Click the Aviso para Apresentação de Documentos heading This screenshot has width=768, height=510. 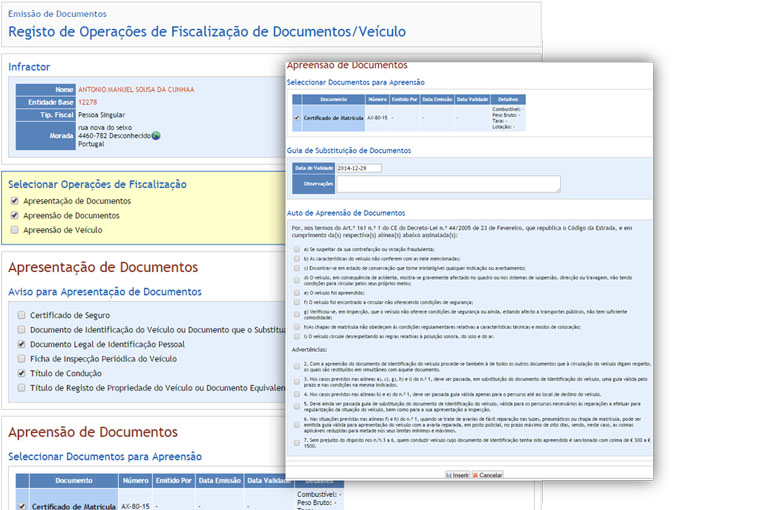[x=105, y=291]
